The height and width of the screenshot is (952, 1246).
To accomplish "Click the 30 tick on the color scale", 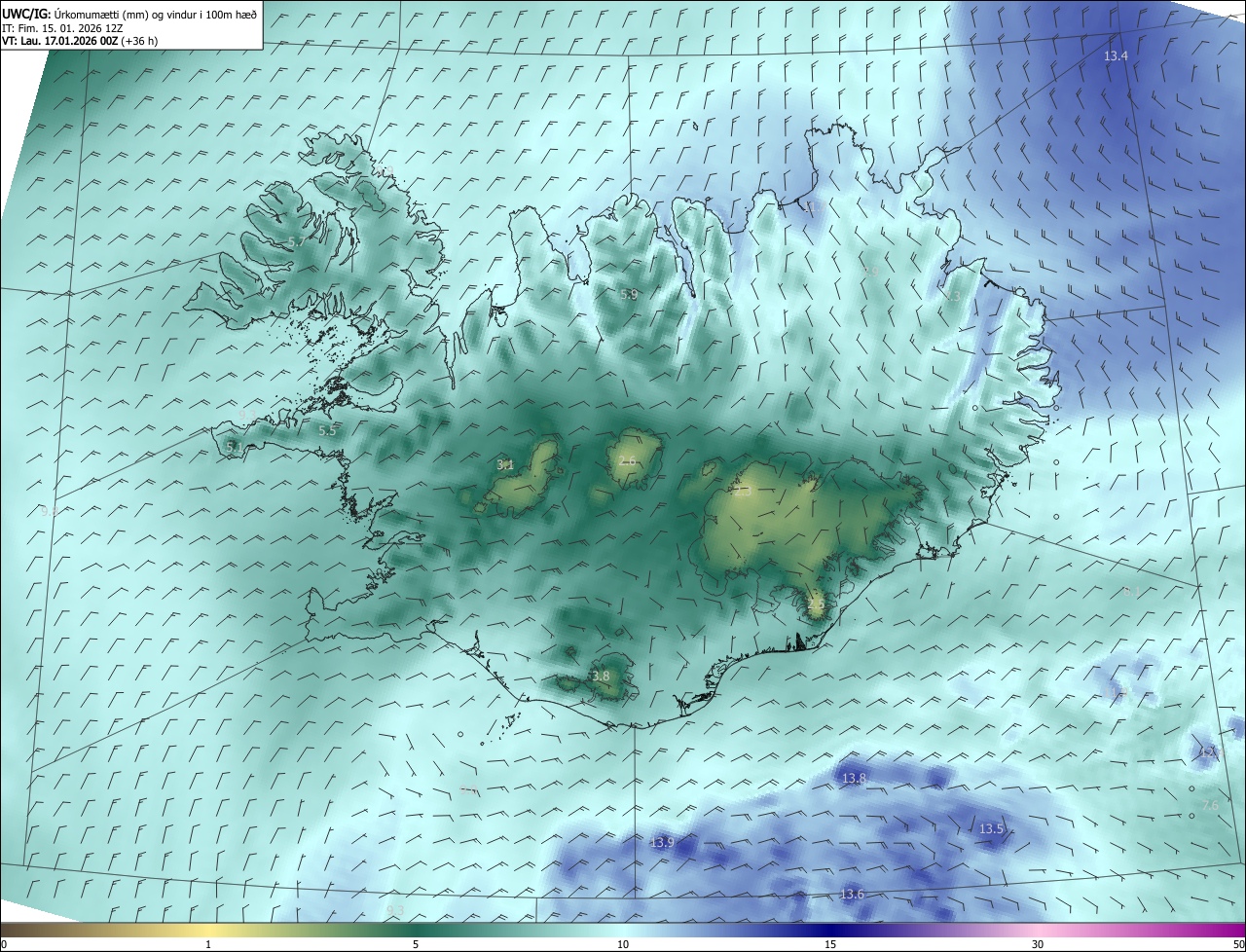I will [1038, 944].
